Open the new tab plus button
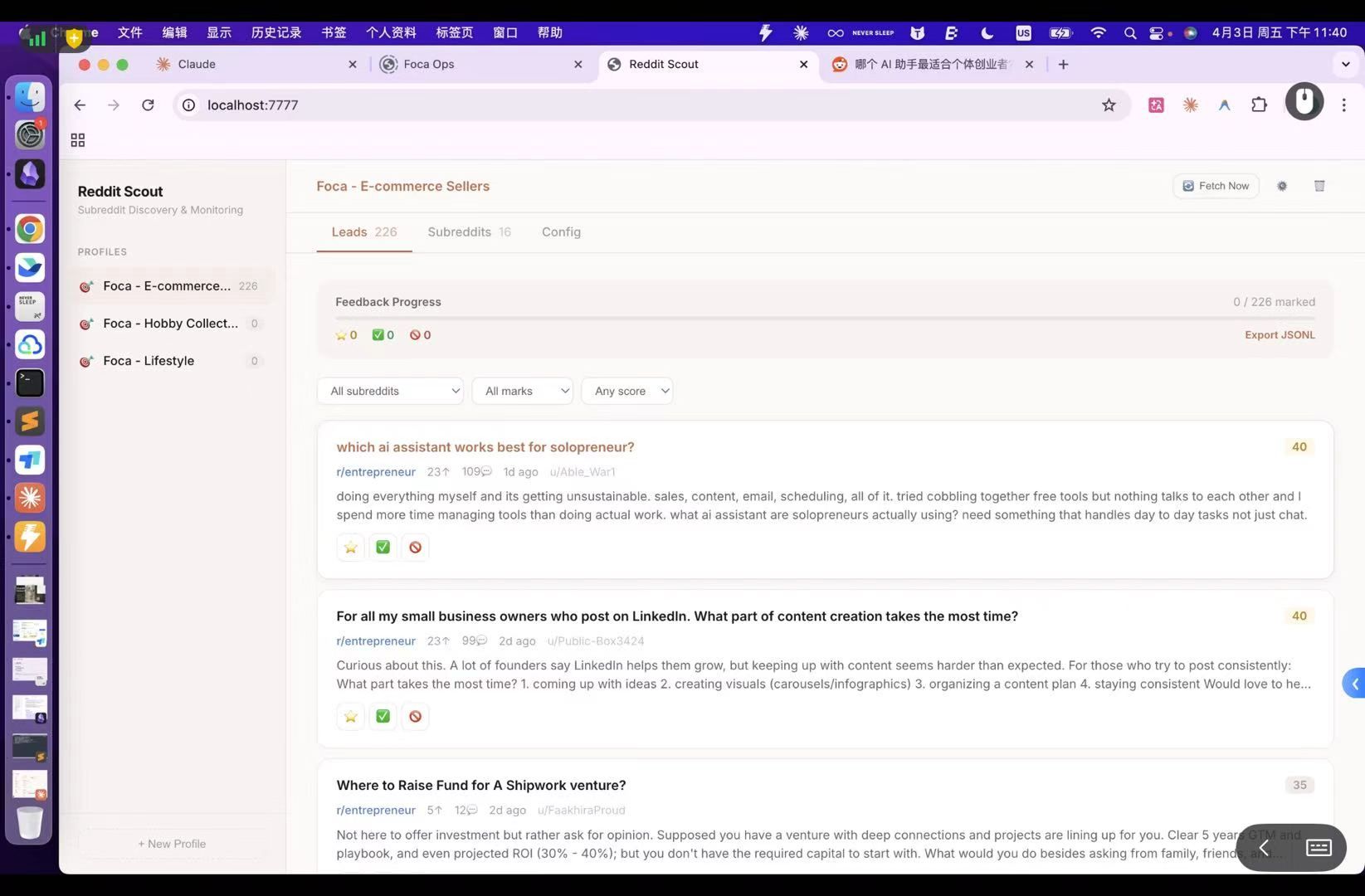Screen dimensions: 1365x896 1063,65
